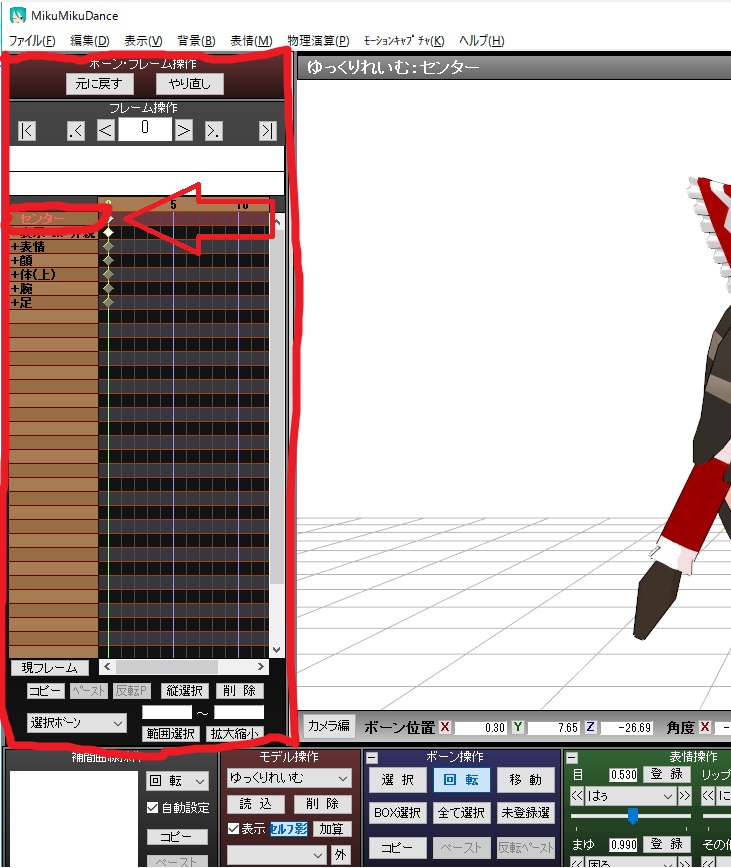The height and width of the screenshot is (868, 731).
Task: Click the facial expression slider handle
Action: (632, 816)
